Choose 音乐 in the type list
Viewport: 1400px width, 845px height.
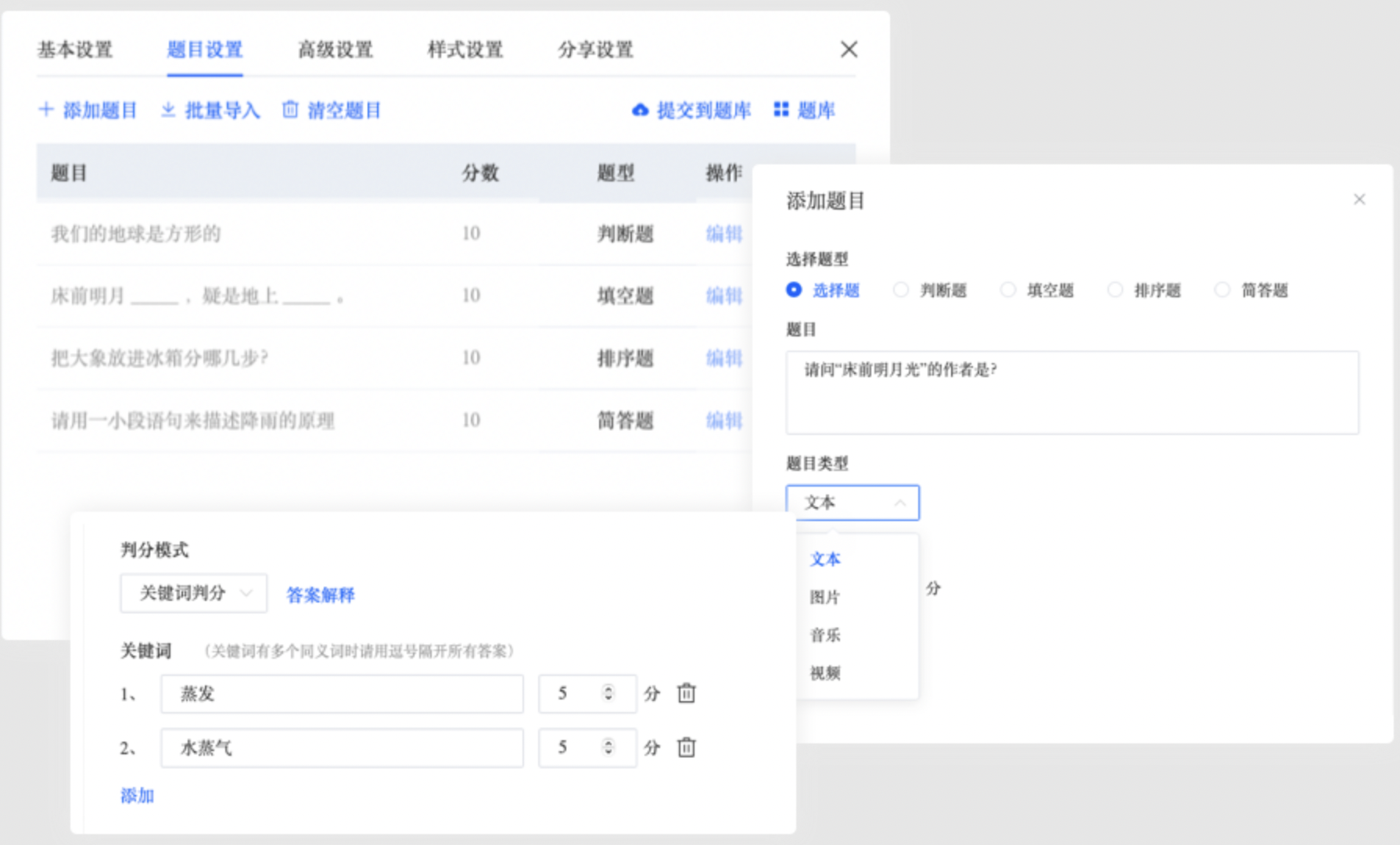[825, 635]
